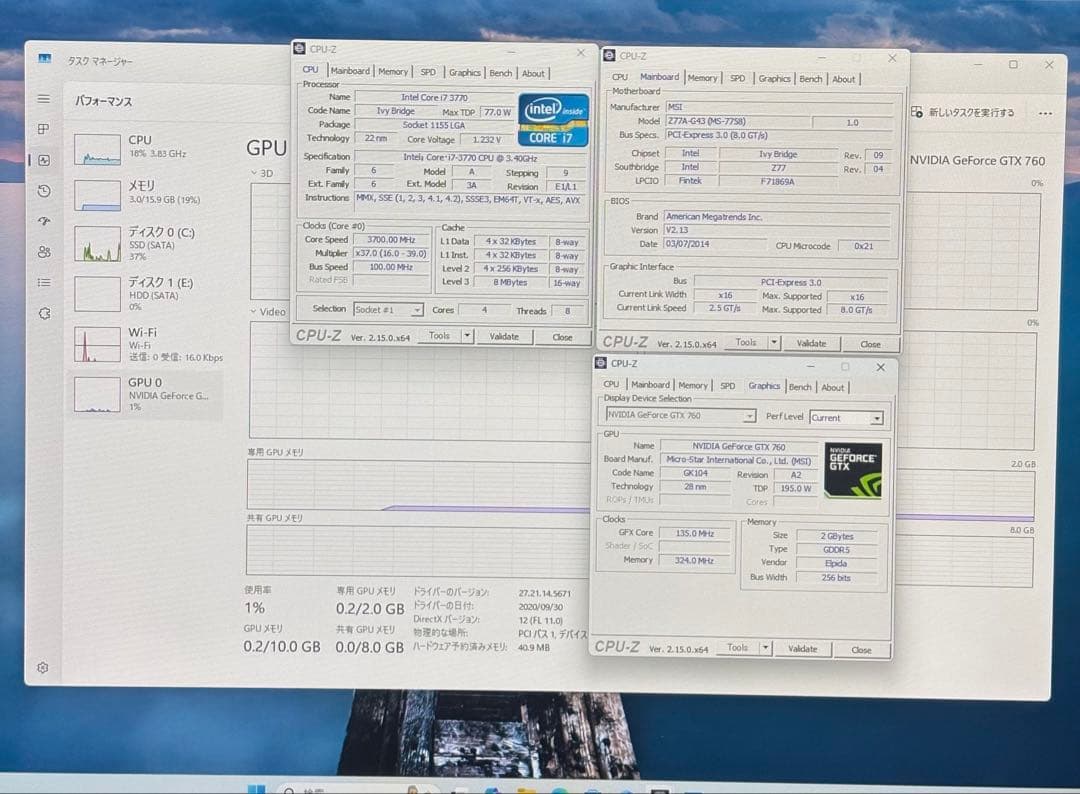Switch to CPU tab in Mainboard window
Screen dimensions: 1080x794
click(620, 77)
